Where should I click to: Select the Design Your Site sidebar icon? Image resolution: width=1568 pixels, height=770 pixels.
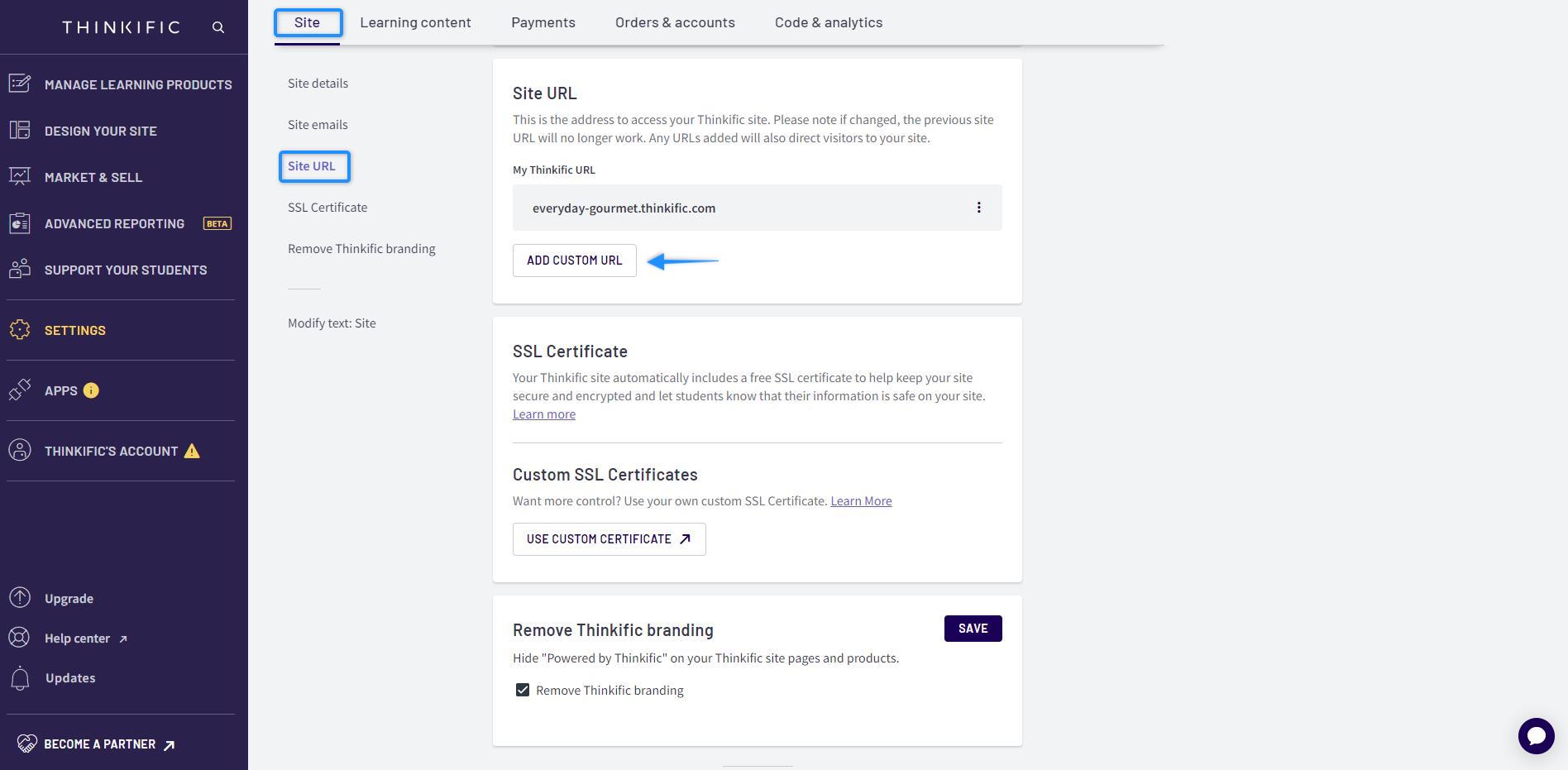pos(19,131)
